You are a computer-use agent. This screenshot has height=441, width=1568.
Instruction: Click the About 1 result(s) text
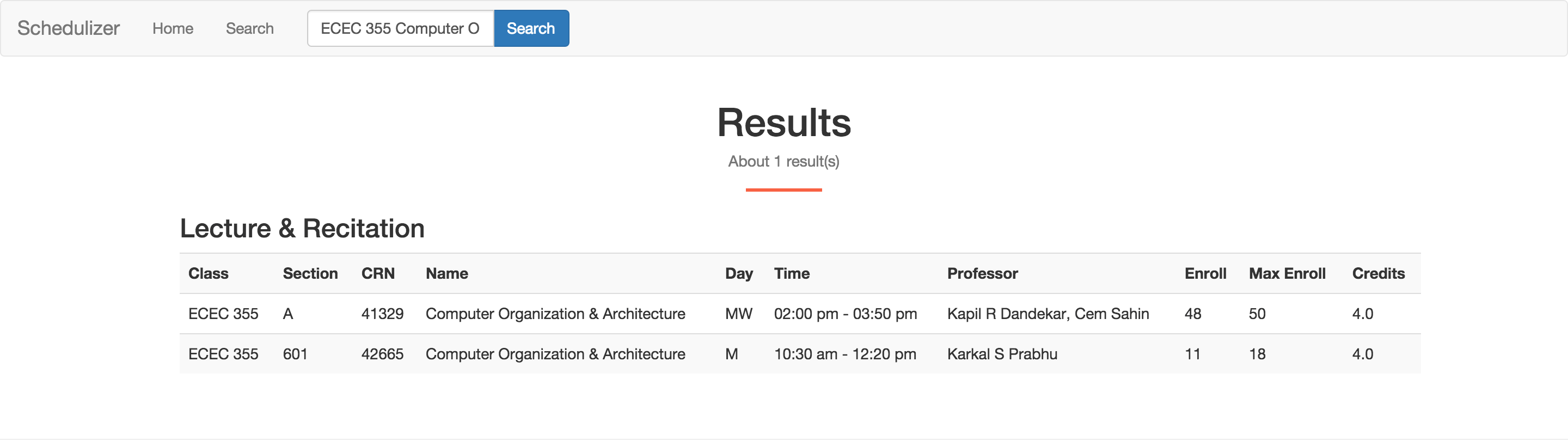click(784, 161)
